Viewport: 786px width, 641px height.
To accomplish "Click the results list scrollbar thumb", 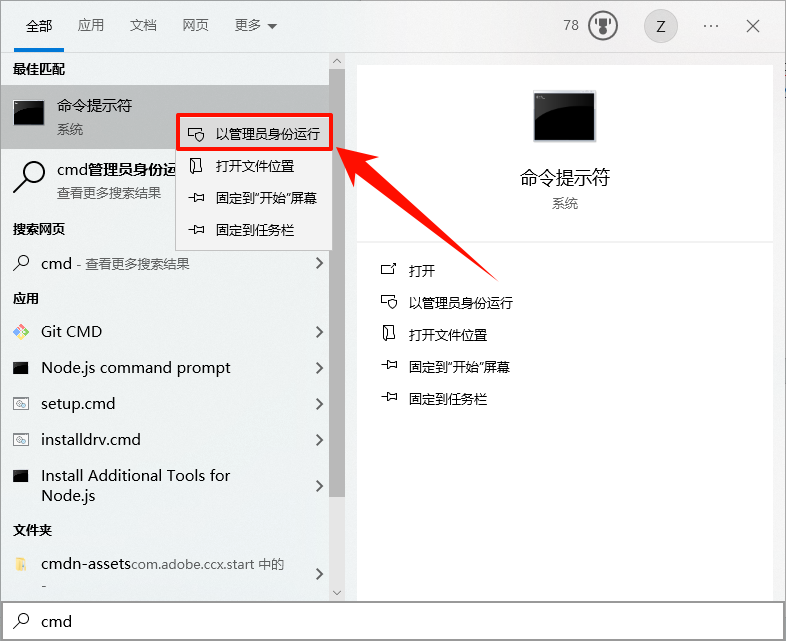I will [337, 283].
